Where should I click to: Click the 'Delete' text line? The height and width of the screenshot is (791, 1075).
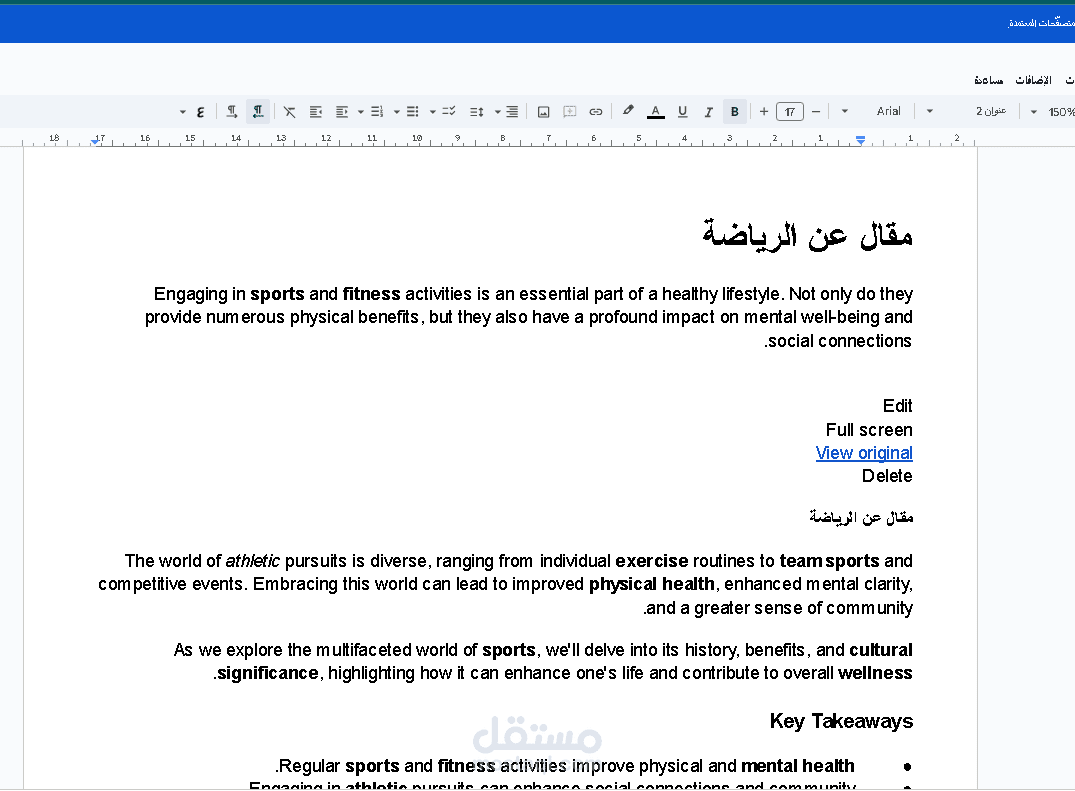pyautogui.click(x=887, y=476)
